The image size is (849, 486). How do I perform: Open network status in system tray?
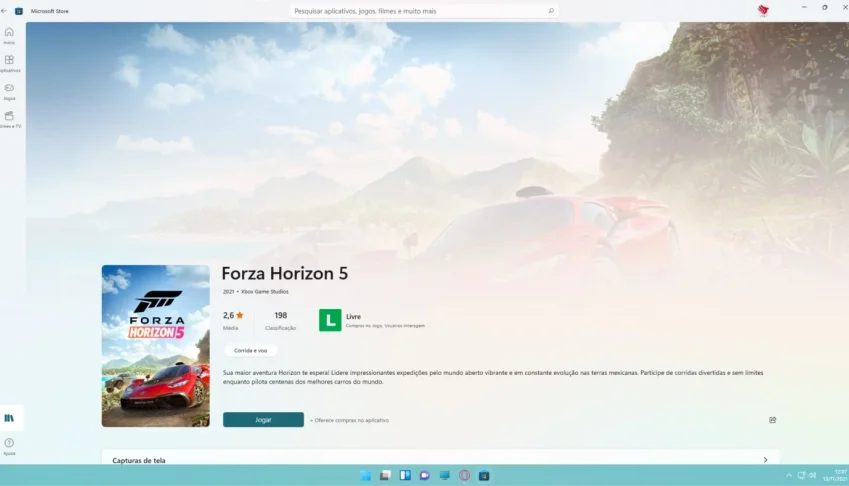801,476
